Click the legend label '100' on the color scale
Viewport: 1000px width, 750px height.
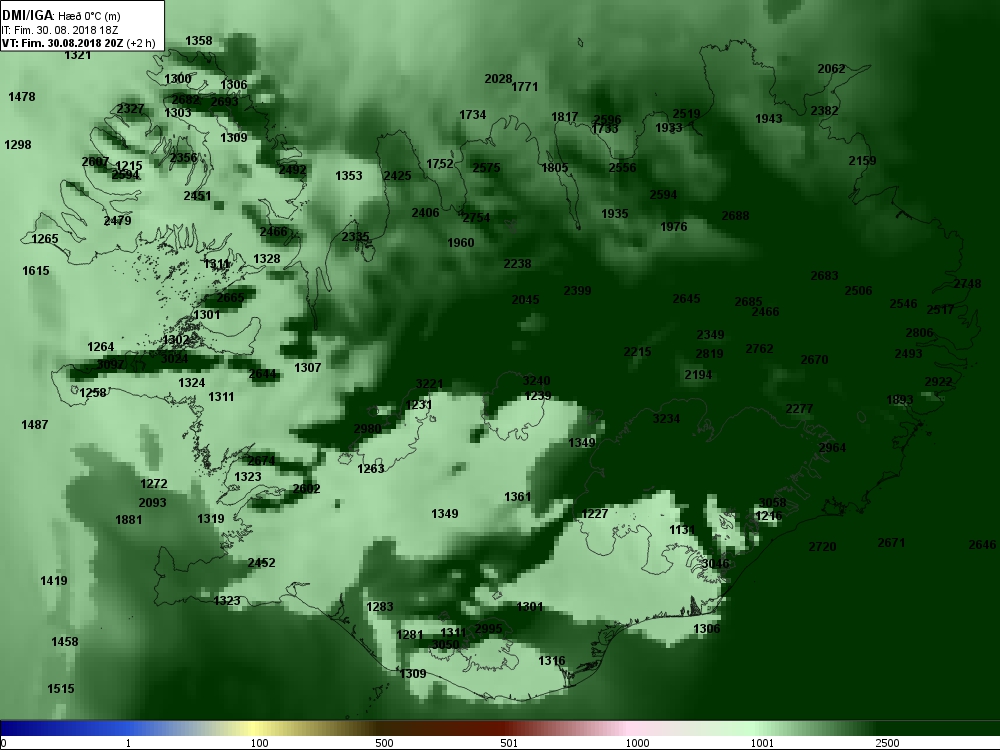point(259,743)
